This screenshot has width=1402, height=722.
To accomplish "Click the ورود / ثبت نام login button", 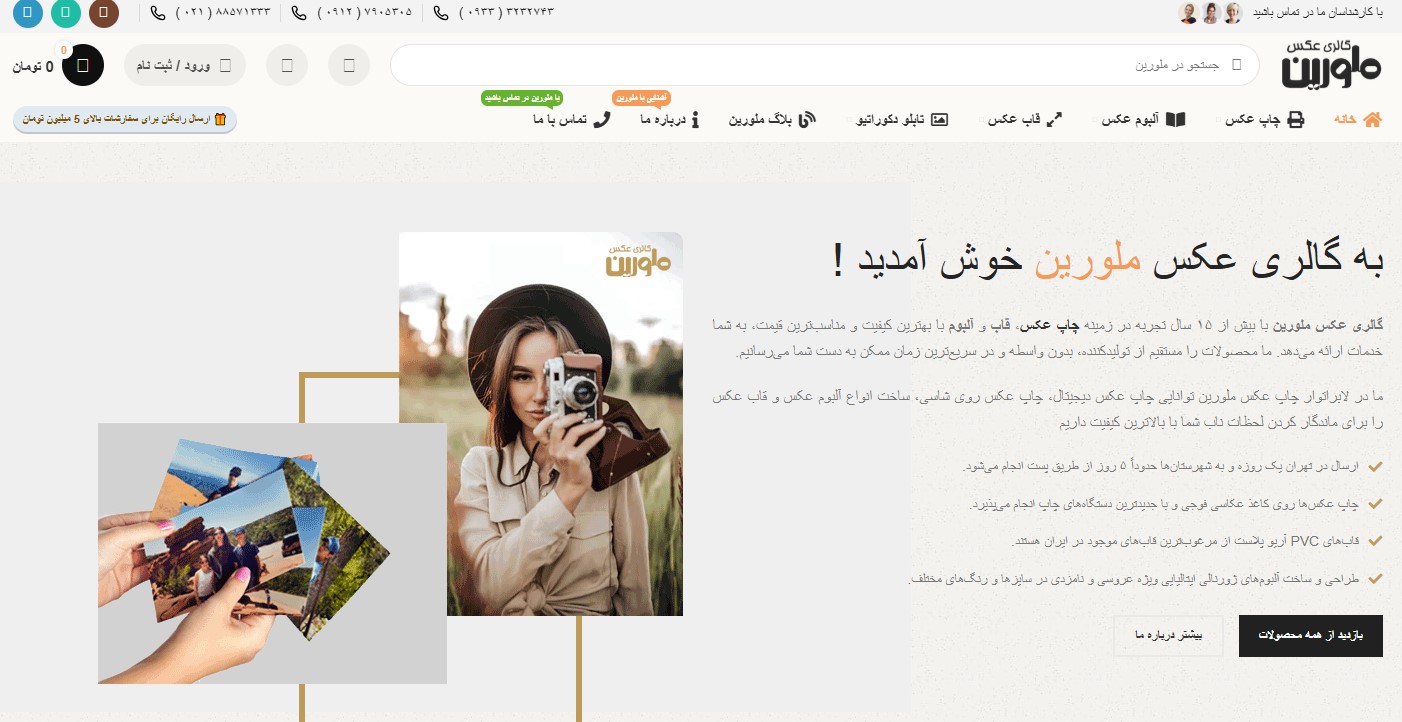I will (x=185, y=65).
